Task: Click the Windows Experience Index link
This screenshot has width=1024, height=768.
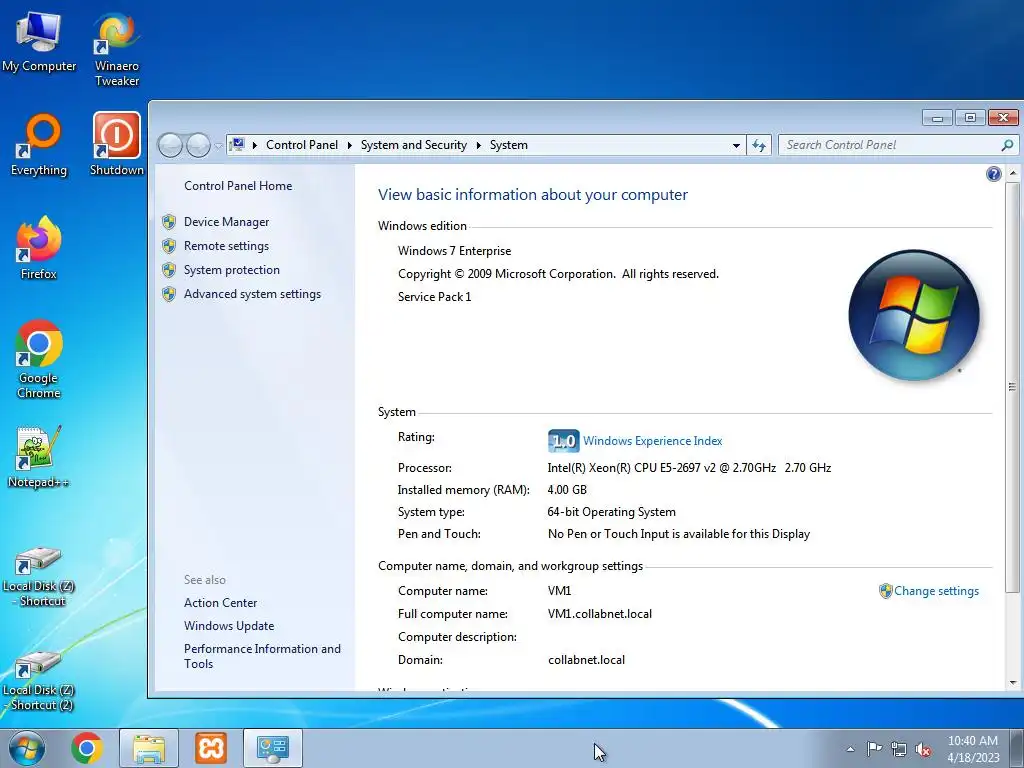Action: [x=652, y=441]
